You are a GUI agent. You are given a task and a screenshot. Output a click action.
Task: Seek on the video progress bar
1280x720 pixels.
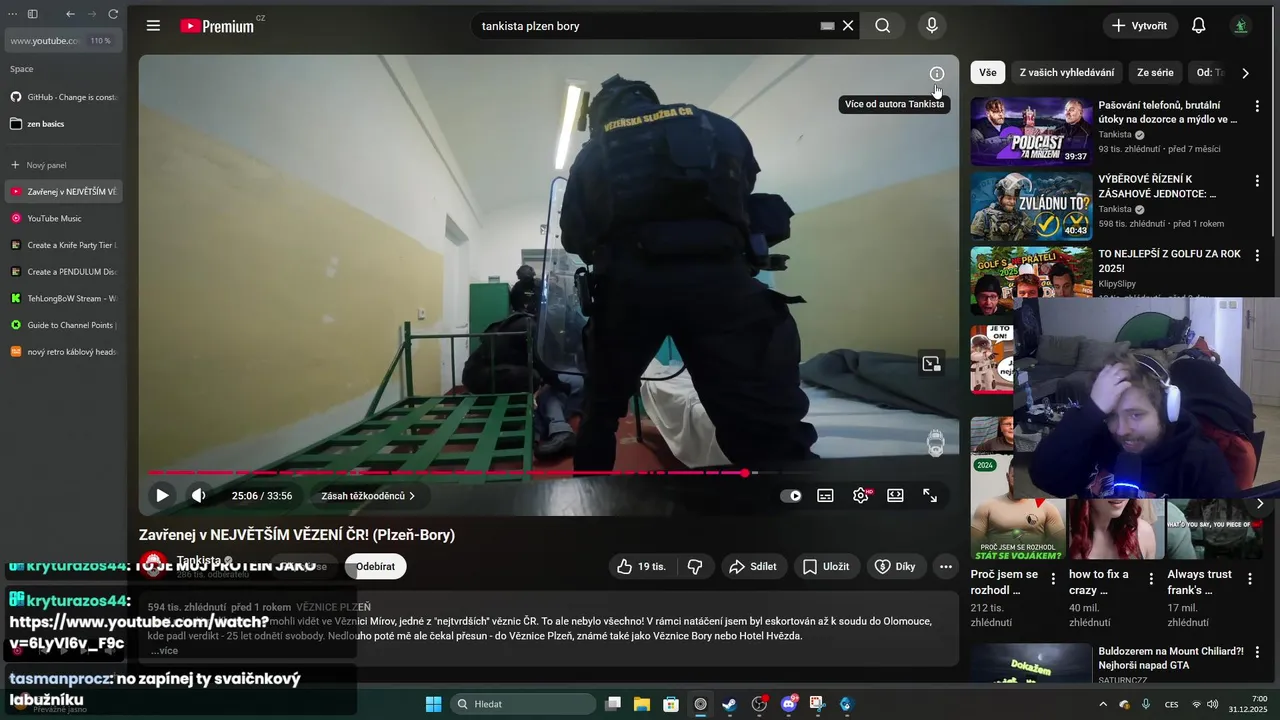[548, 473]
